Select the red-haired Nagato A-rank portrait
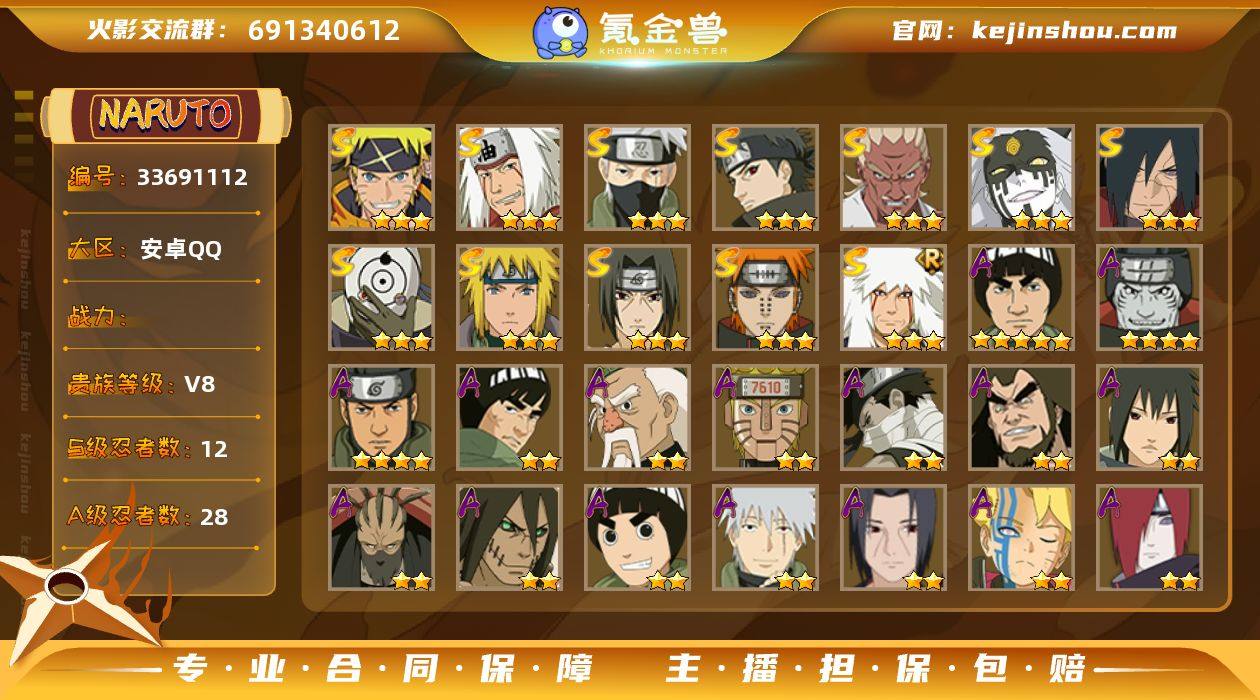 tap(1149, 538)
